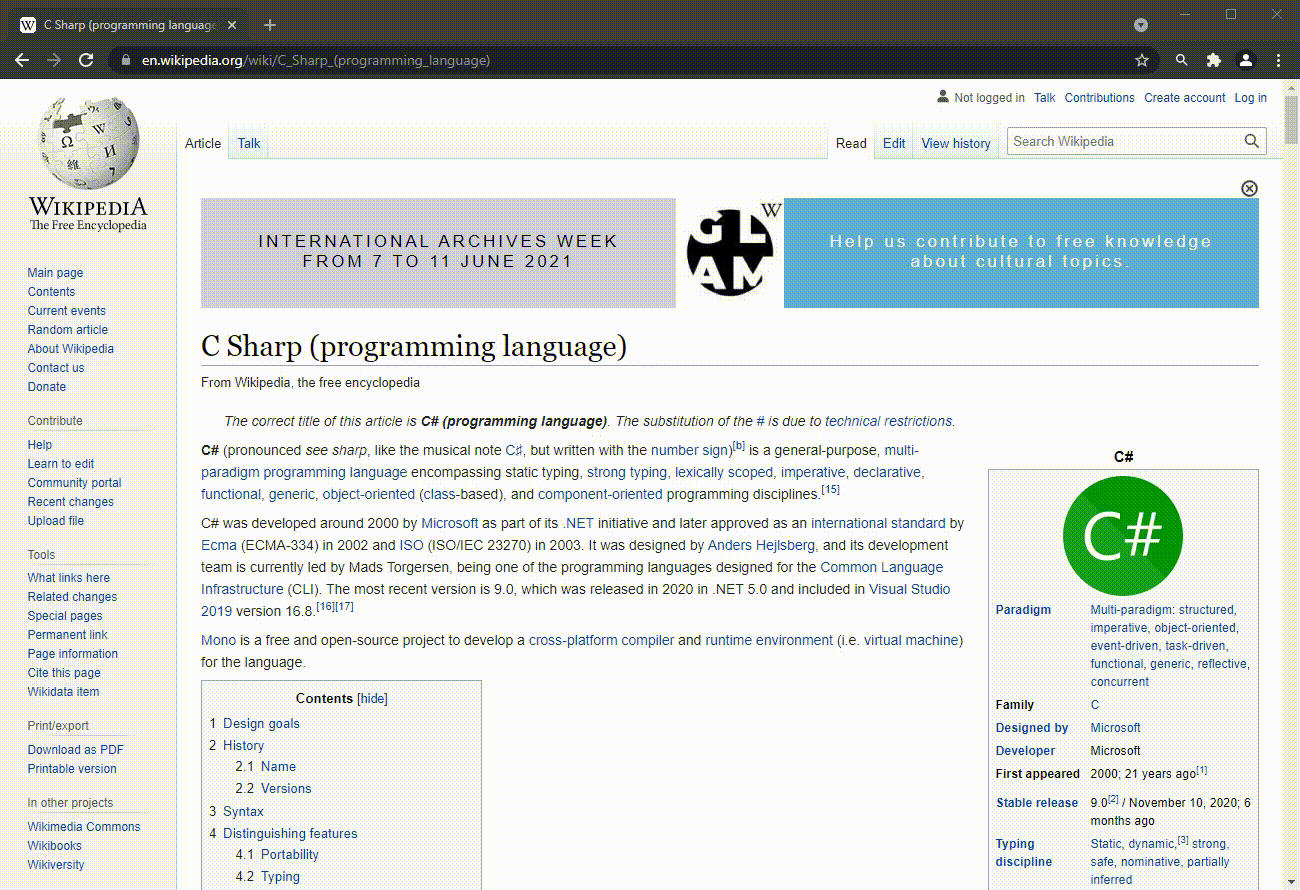Click the Wikiversity link in the sidebar

tap(56, 865)
